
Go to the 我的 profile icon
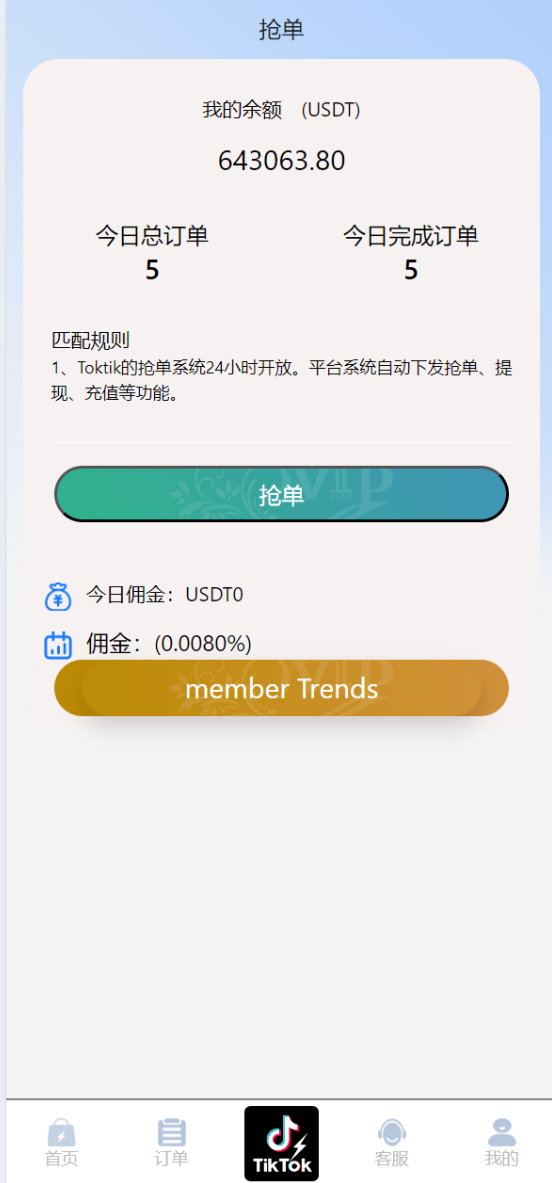coord(501,1132)
